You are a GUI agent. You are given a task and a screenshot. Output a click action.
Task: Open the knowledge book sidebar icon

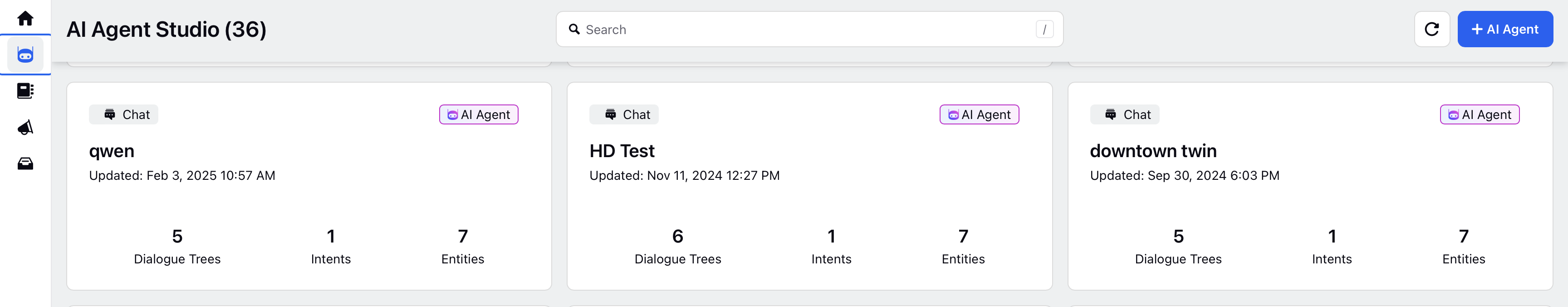pos(25,91)
